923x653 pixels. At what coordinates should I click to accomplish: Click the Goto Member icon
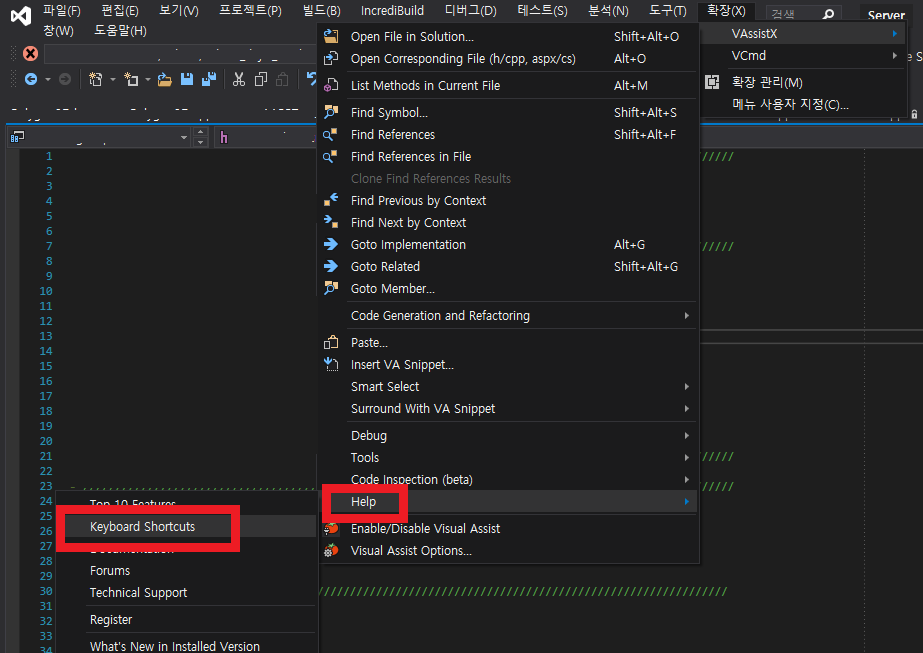pyautogui.click(x=331, y=289)
